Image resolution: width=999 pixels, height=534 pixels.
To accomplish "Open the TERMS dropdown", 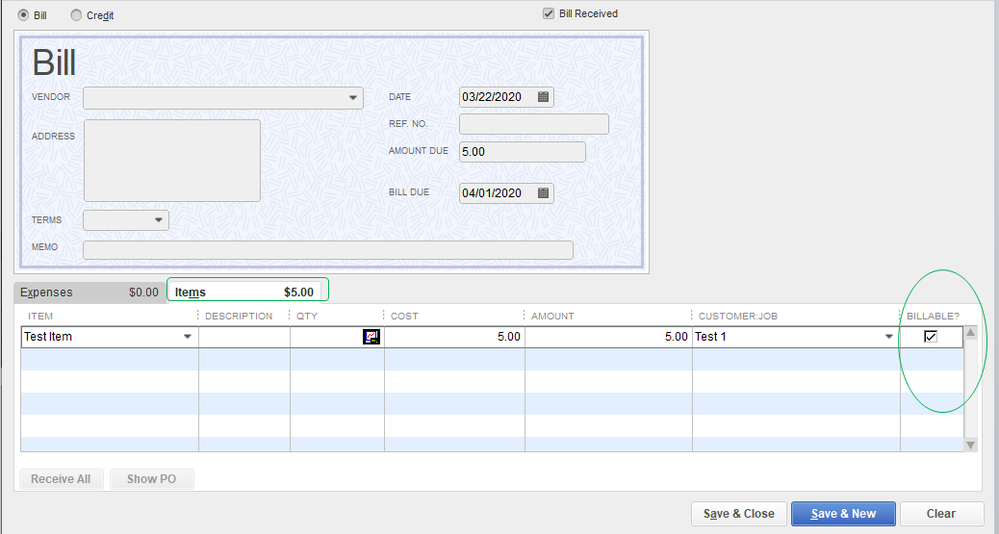I will [159, 220].
